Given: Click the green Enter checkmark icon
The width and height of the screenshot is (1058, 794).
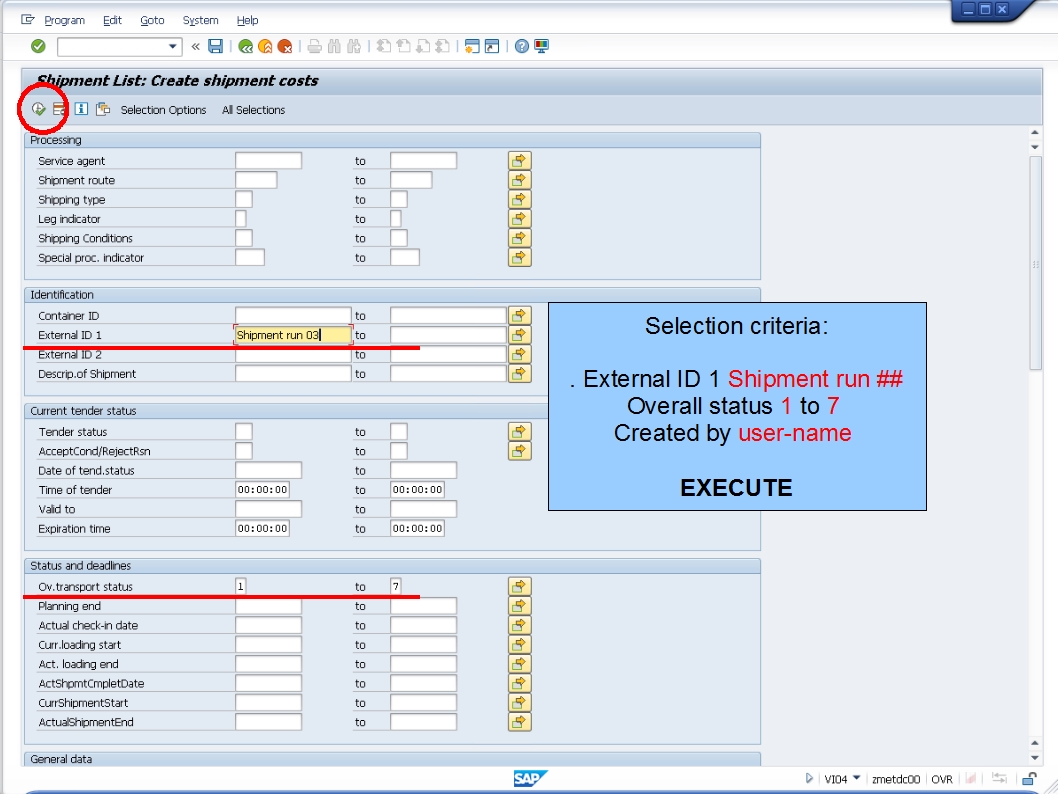Looking at the screenshot, I should point(38,46).
